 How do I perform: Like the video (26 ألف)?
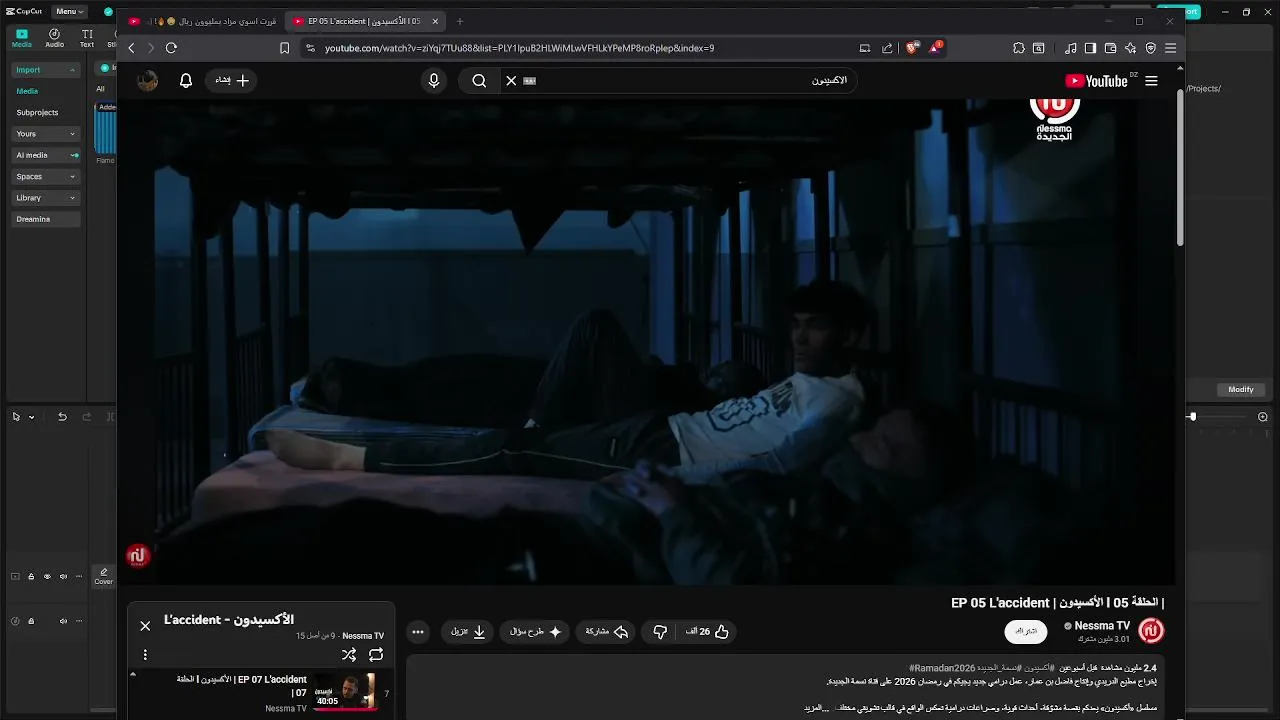708,632
